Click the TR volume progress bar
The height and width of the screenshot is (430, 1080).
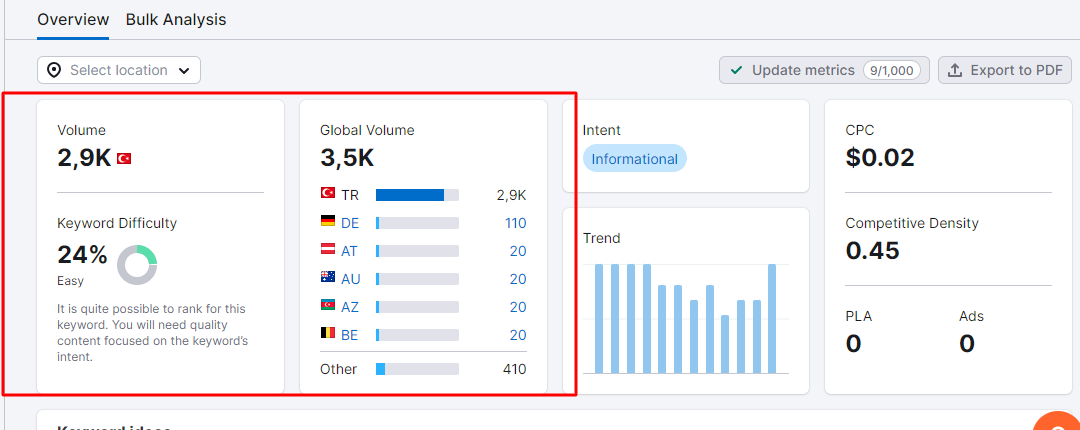click(417, 195)
